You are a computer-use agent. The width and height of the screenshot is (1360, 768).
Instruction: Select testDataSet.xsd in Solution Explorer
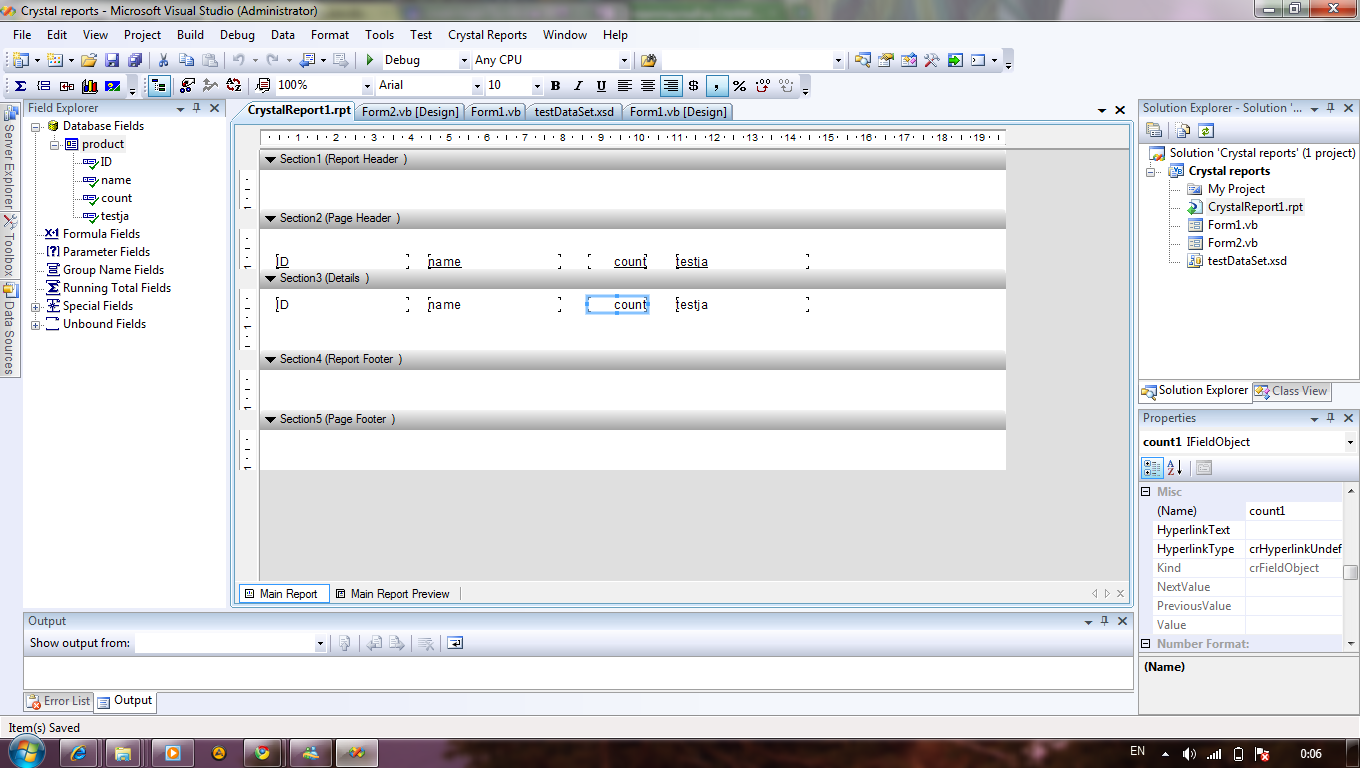tap(1247, 261)
